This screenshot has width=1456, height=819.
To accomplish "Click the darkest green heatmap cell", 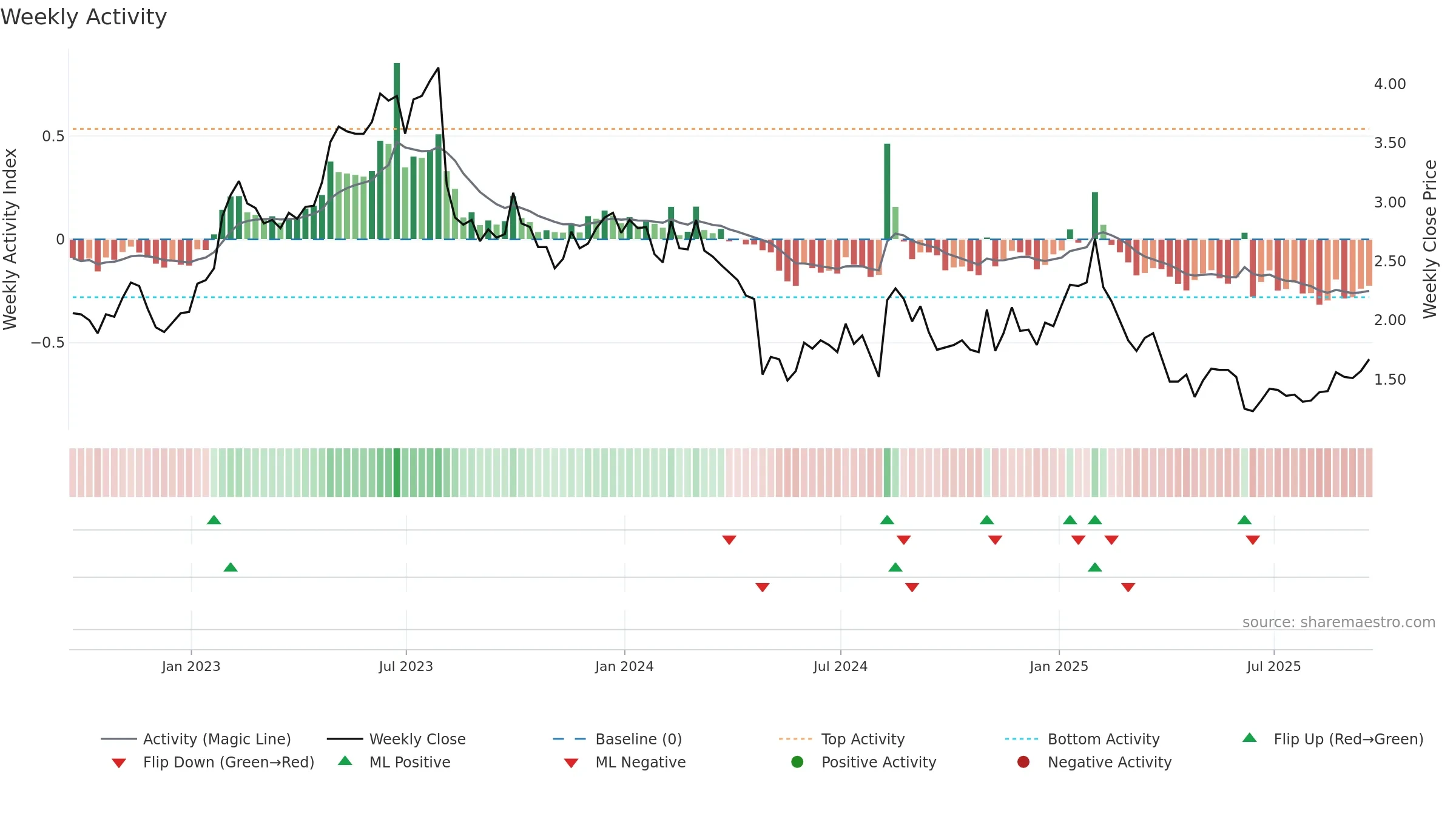I will pos(397,473).
